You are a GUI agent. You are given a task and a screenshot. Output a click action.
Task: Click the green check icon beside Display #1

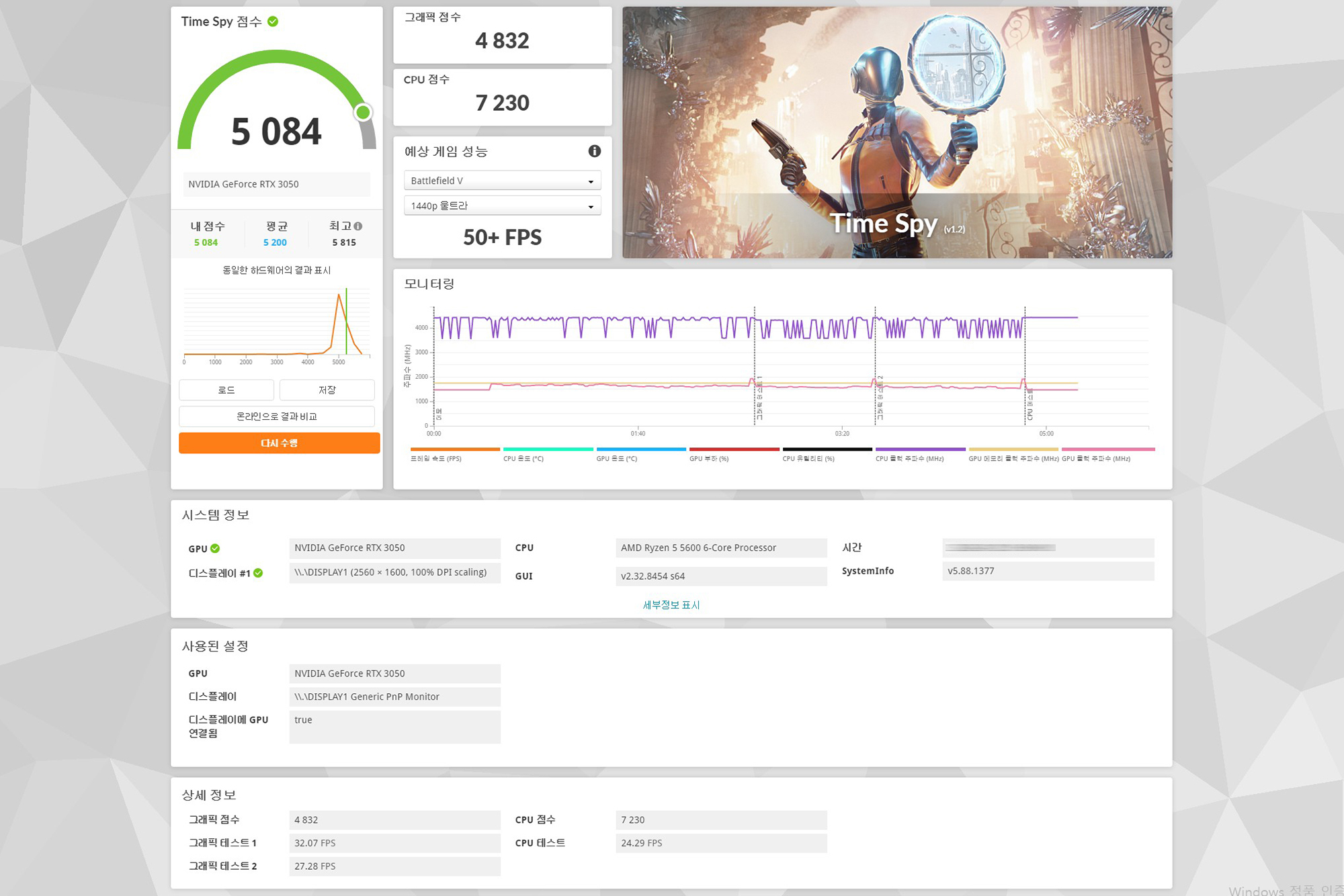[x=258, y=573]
